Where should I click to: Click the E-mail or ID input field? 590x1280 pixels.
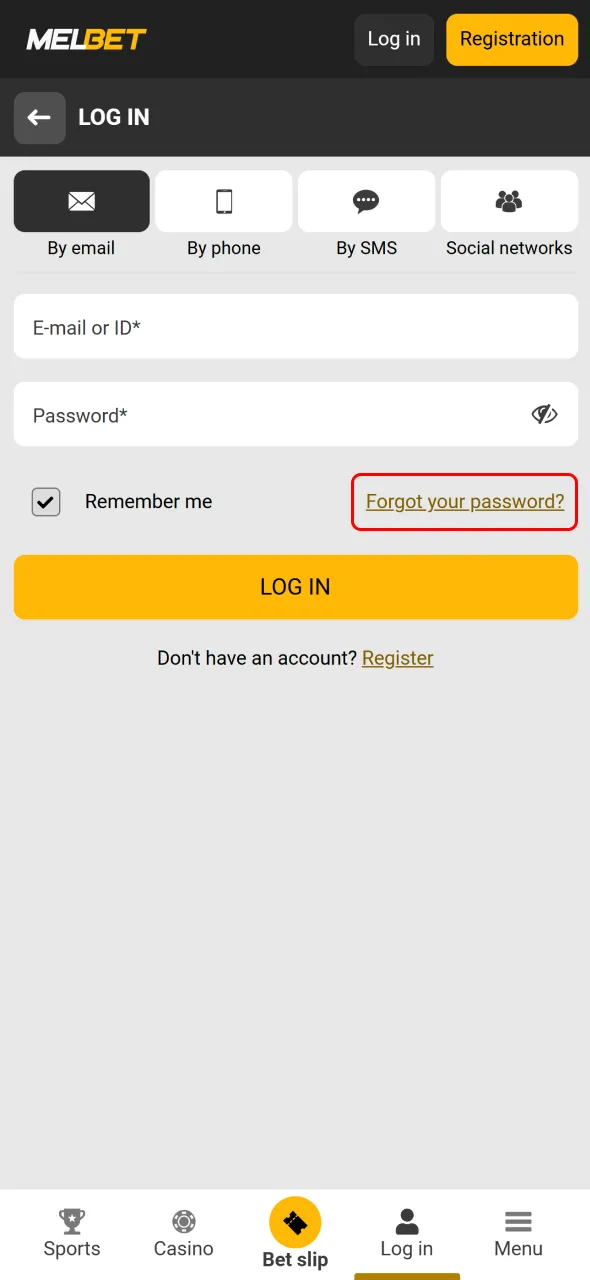[295, 326]
